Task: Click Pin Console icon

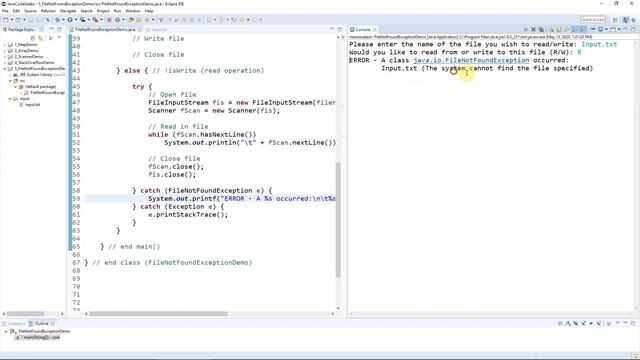Action: coord(593,29)
